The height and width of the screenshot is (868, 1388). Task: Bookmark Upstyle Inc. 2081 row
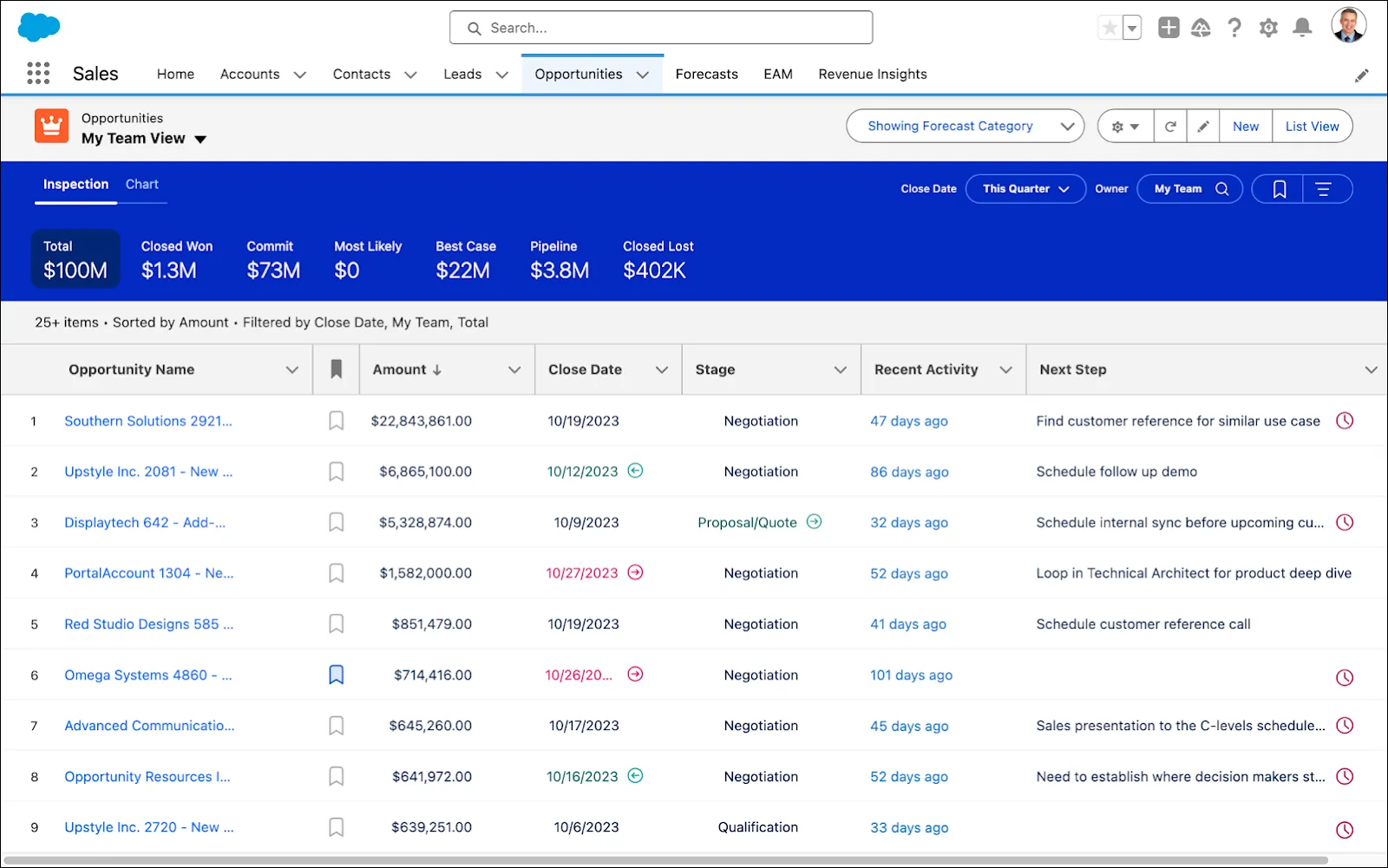[x=337, y=472]
